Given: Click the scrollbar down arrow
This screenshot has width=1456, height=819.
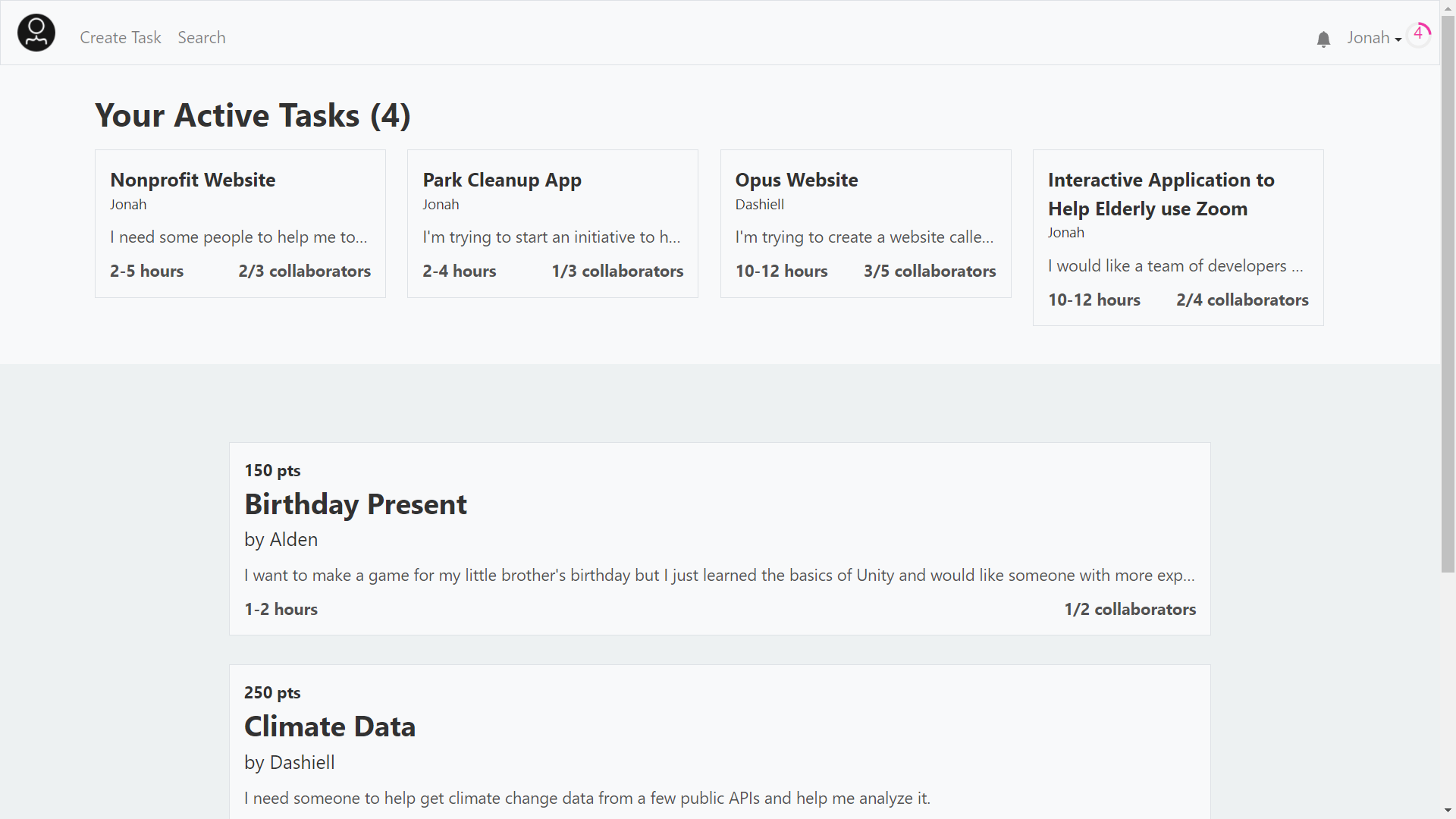Looking at the screenshot, I should click(1448, 811).
